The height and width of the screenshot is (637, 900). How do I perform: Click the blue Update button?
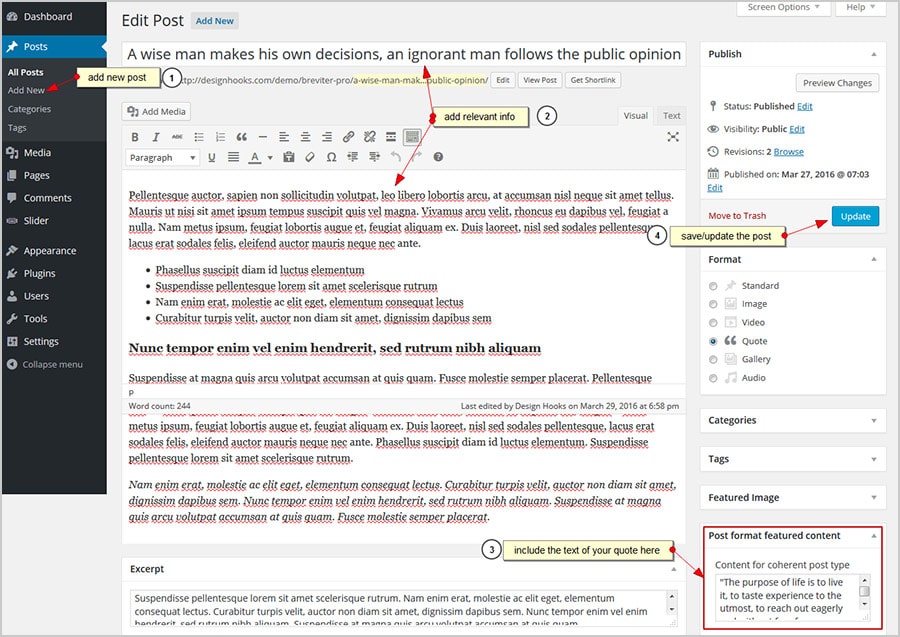tap(854, 216)
